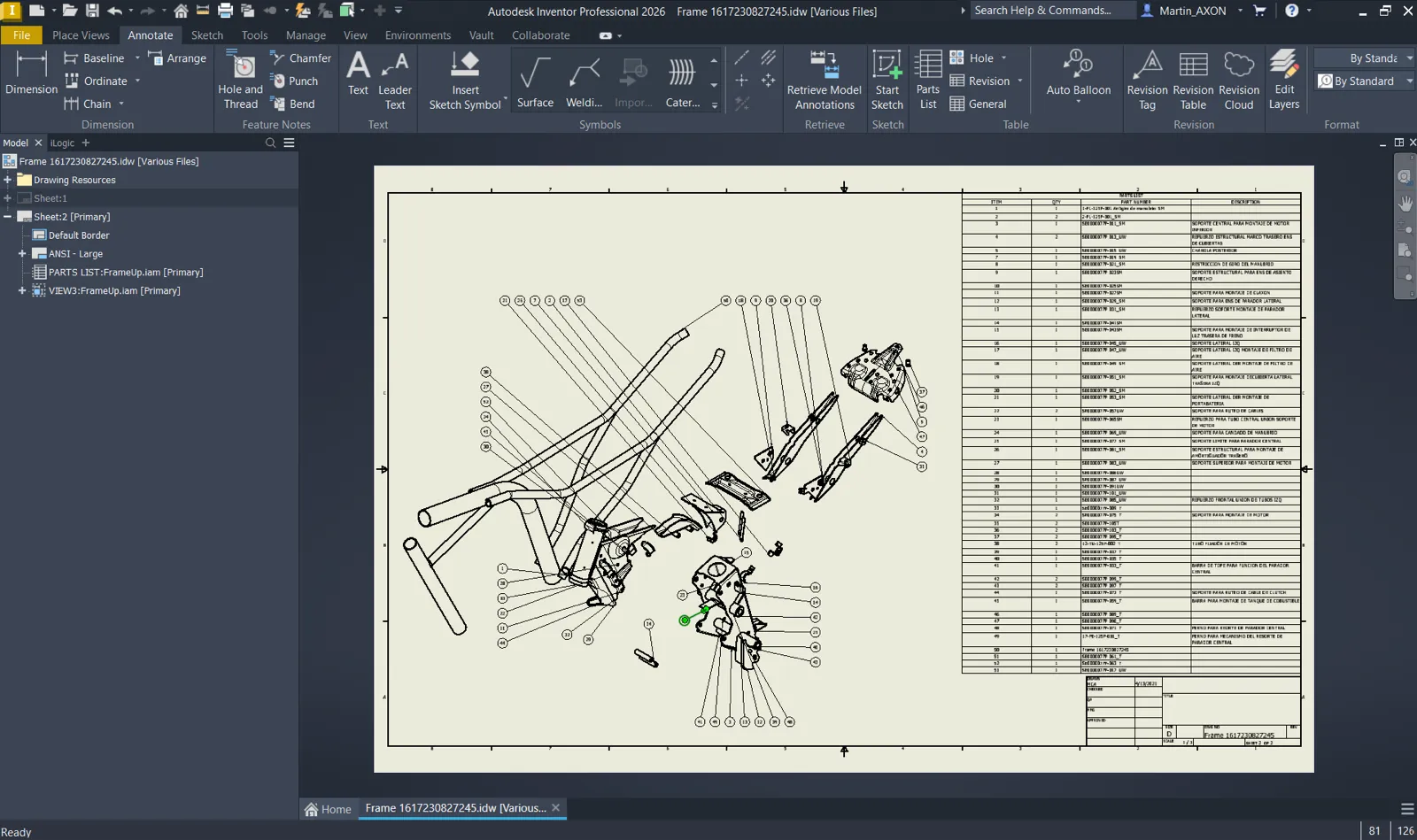The height and width of the screenshot is (840, 1417).
Task: Add a Caterpillar weld annotation
Action: click(x=682, y=81)
